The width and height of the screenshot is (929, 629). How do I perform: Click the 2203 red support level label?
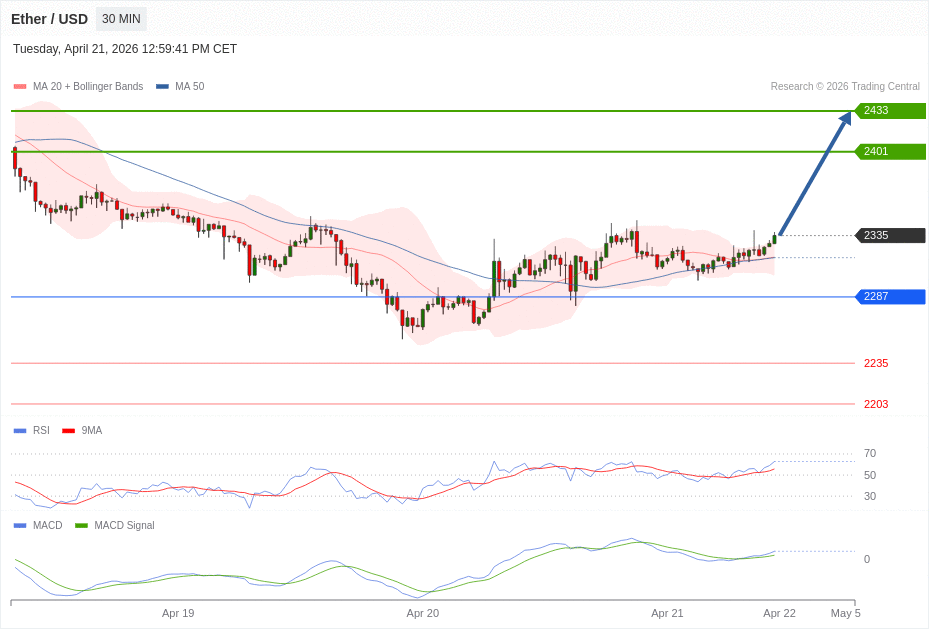(x=876, y=405)
